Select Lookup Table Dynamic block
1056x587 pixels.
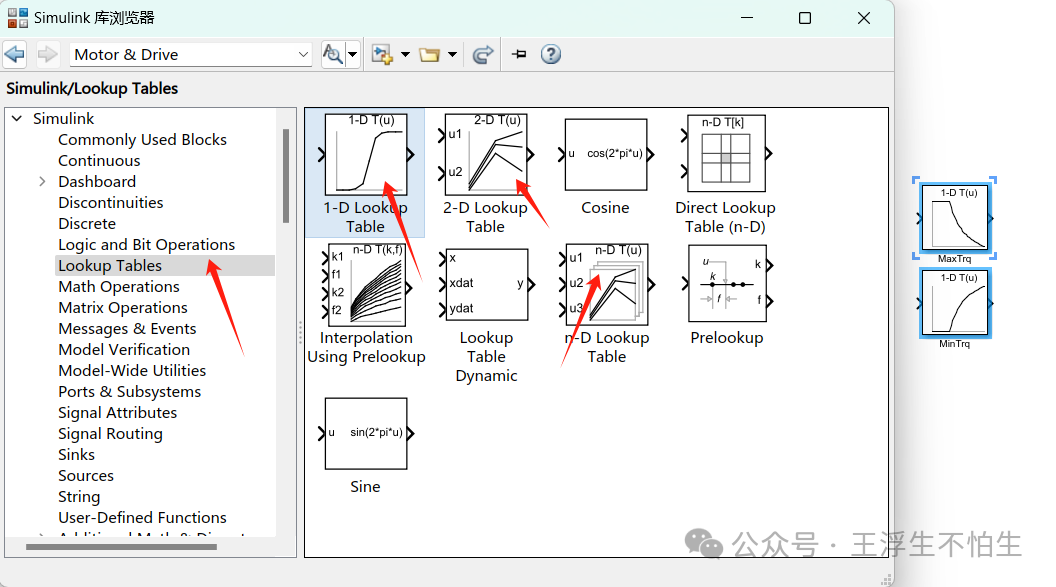pyautogui.click(x=486, y=285)
